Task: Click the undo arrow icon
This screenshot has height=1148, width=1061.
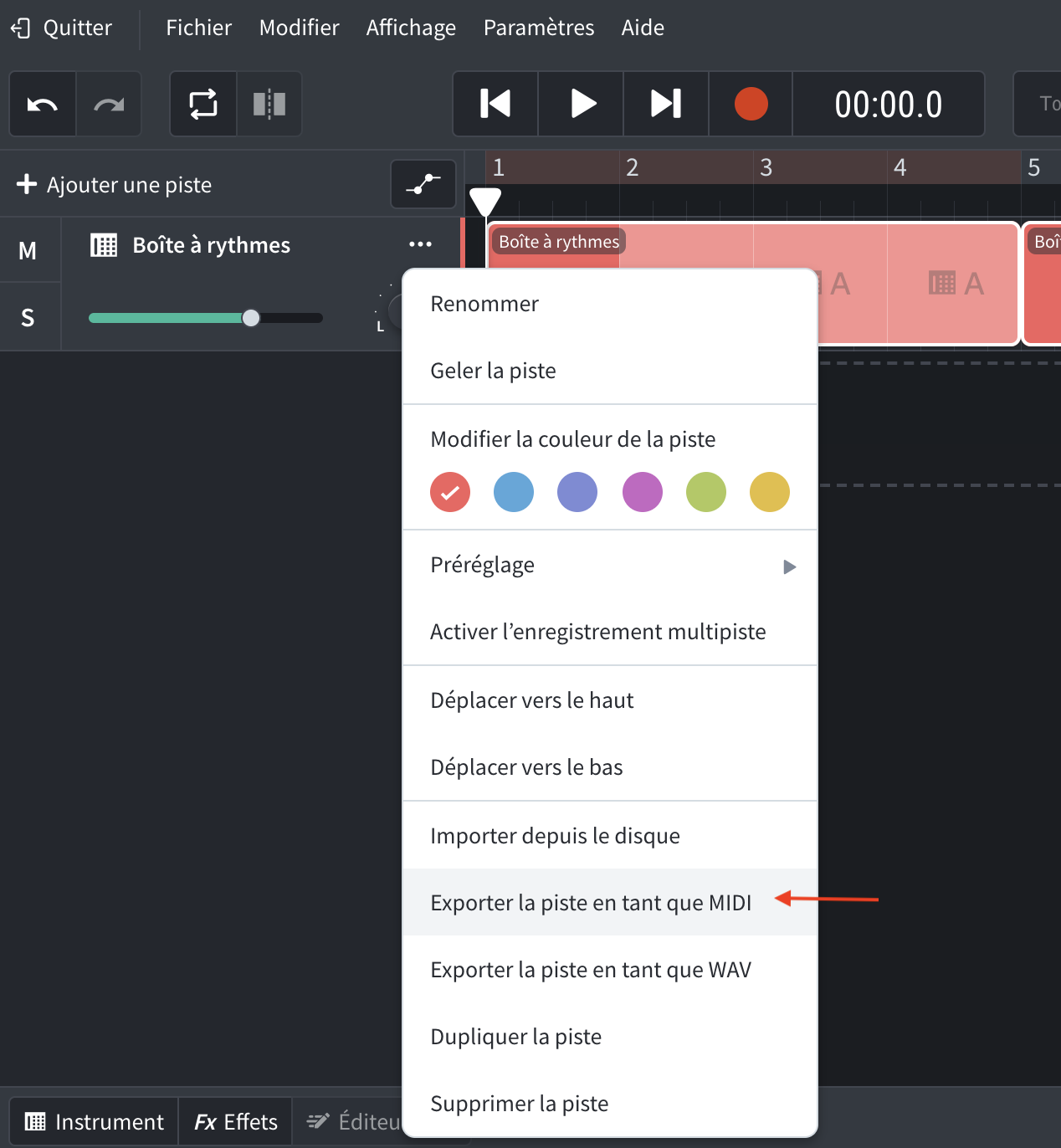Action: pos(42,104)
